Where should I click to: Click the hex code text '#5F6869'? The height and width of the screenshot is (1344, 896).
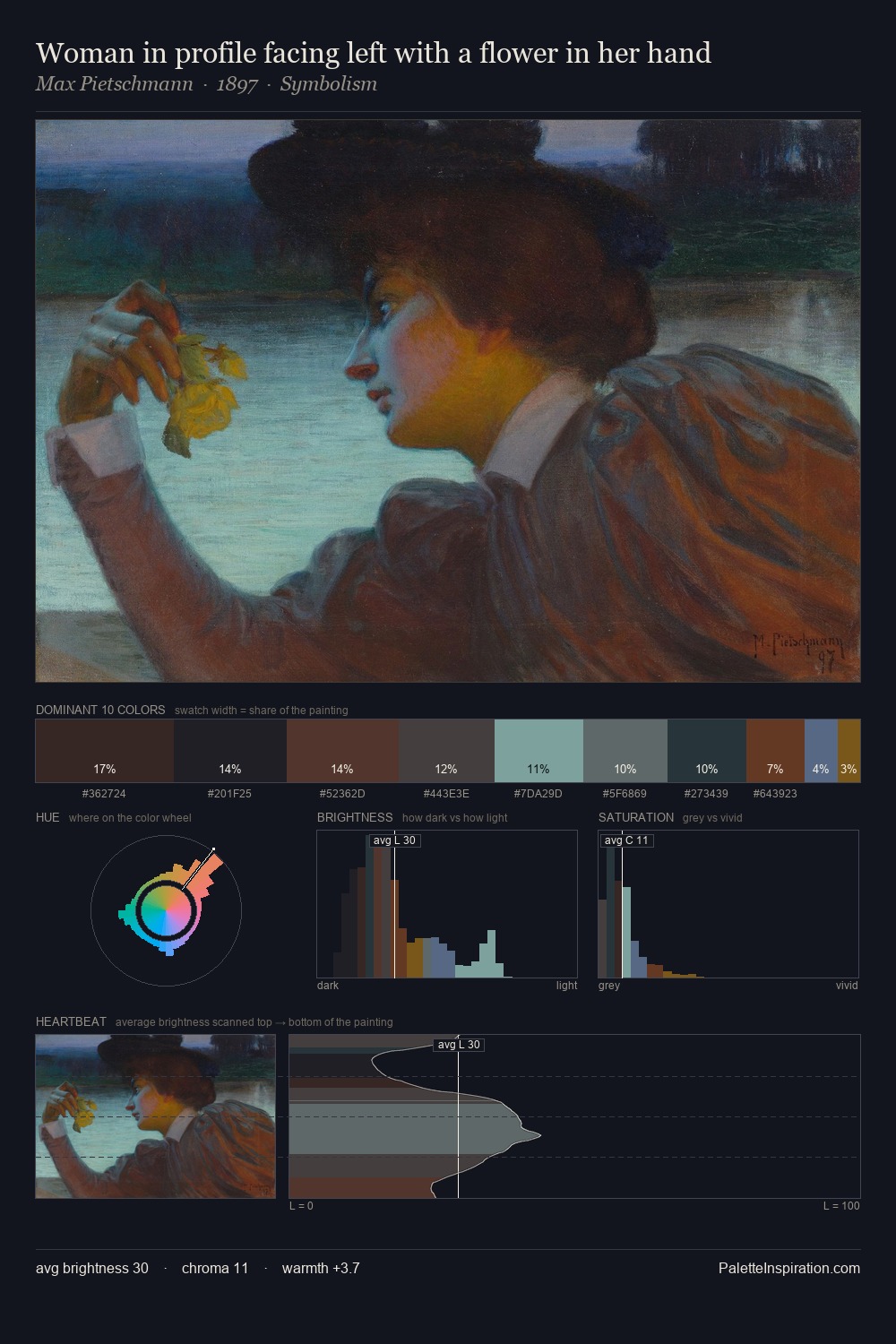click(625, 793)
